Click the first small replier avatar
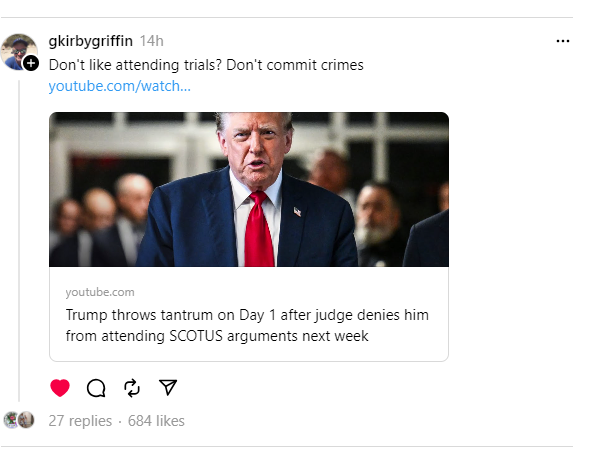This screenshot has height=457, width=604. (x=11, y=420)
